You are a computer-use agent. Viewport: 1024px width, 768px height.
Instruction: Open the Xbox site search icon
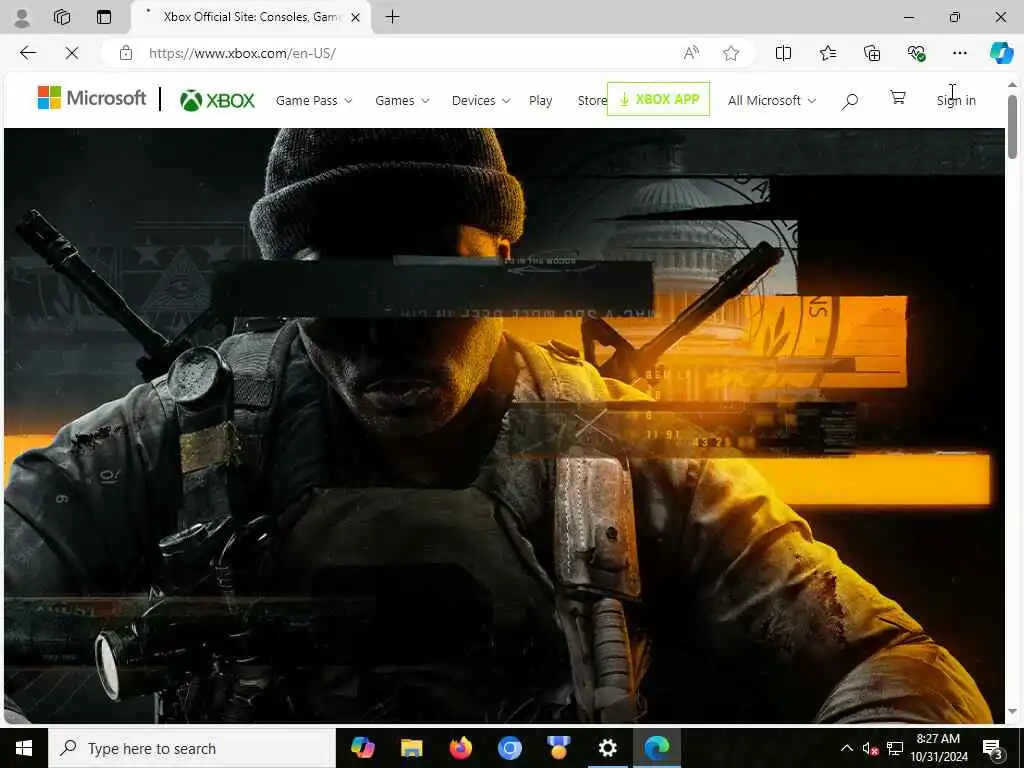pos(849,101)
